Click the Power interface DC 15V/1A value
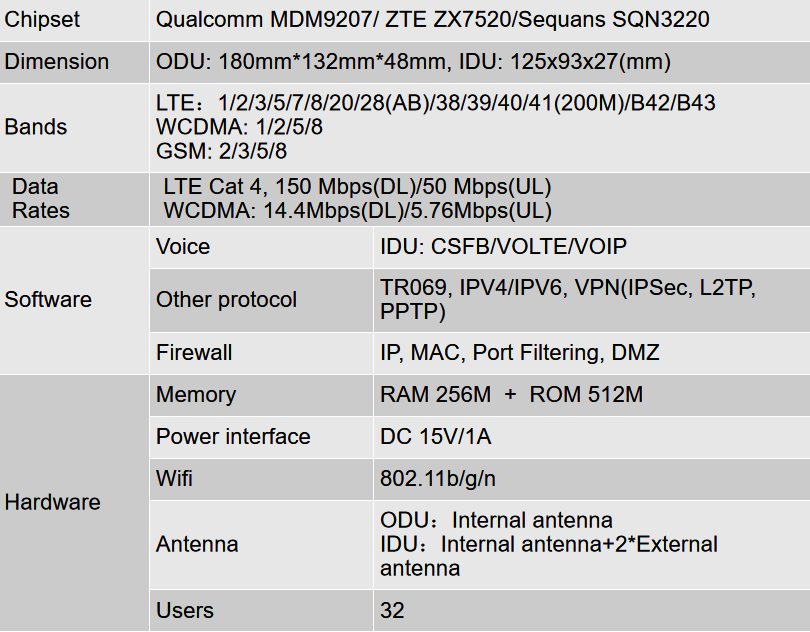 click(435, 437)
